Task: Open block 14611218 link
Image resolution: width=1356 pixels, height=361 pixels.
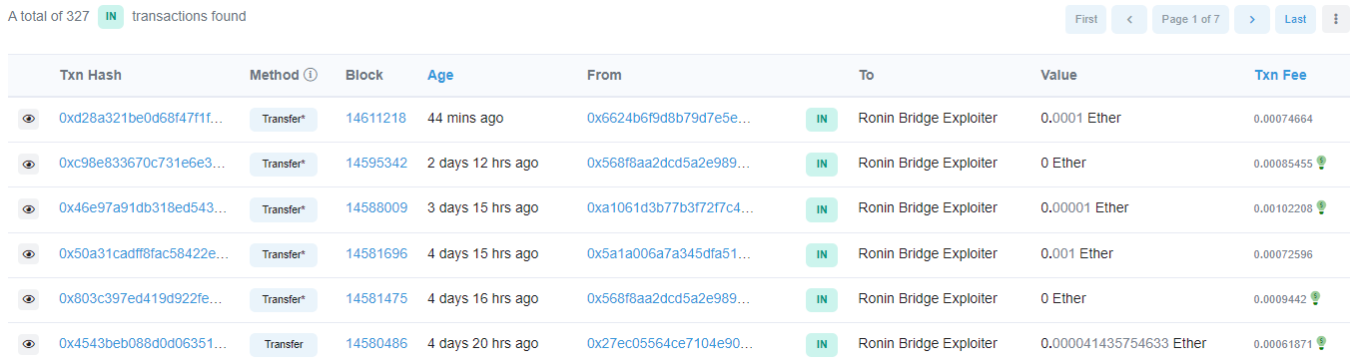Action: (x=376, y=118)
